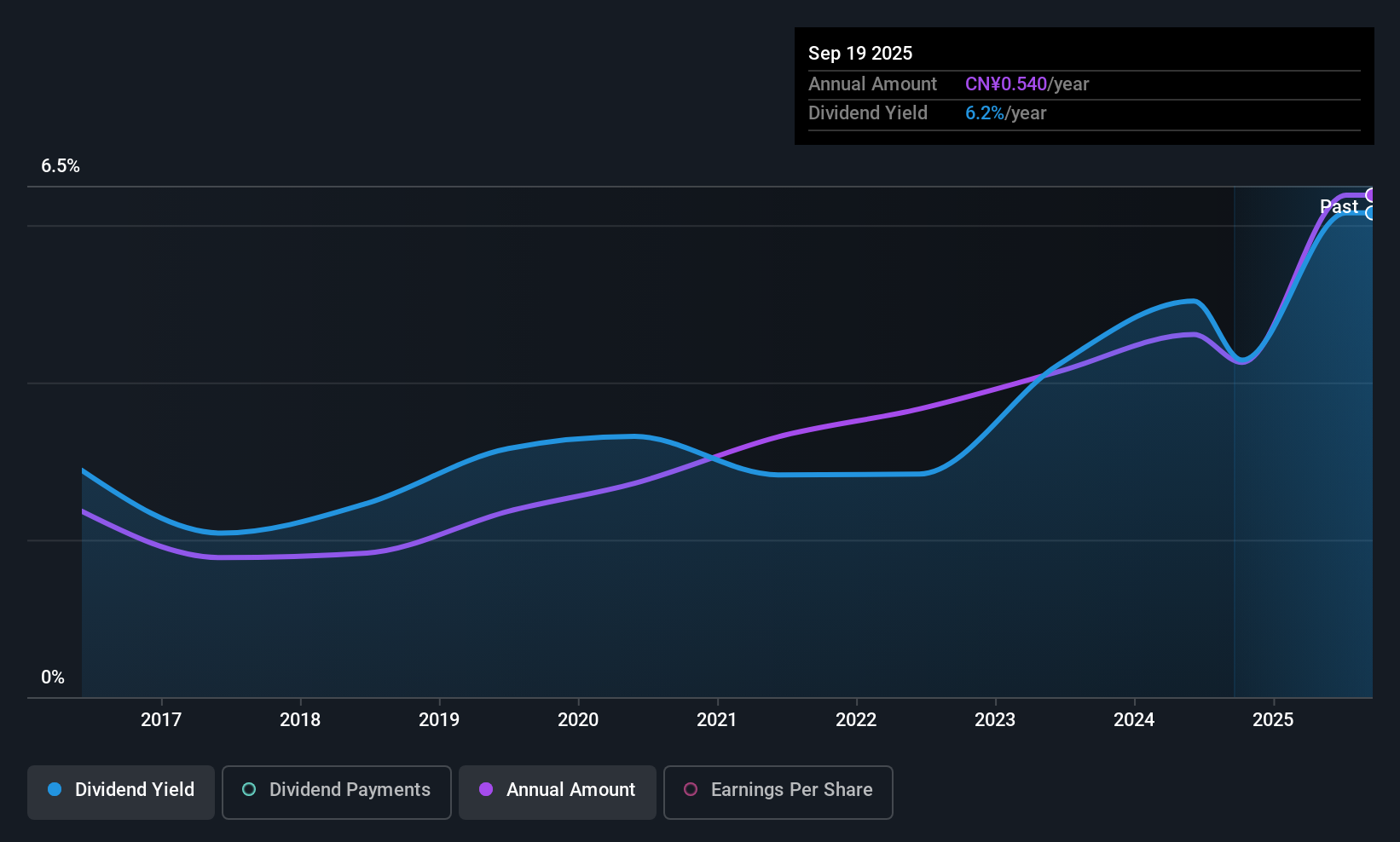The height and width of the screenshot is (842, 1400).
Task: Select the 2025 axis label
Action: (x=1273, y=719)
